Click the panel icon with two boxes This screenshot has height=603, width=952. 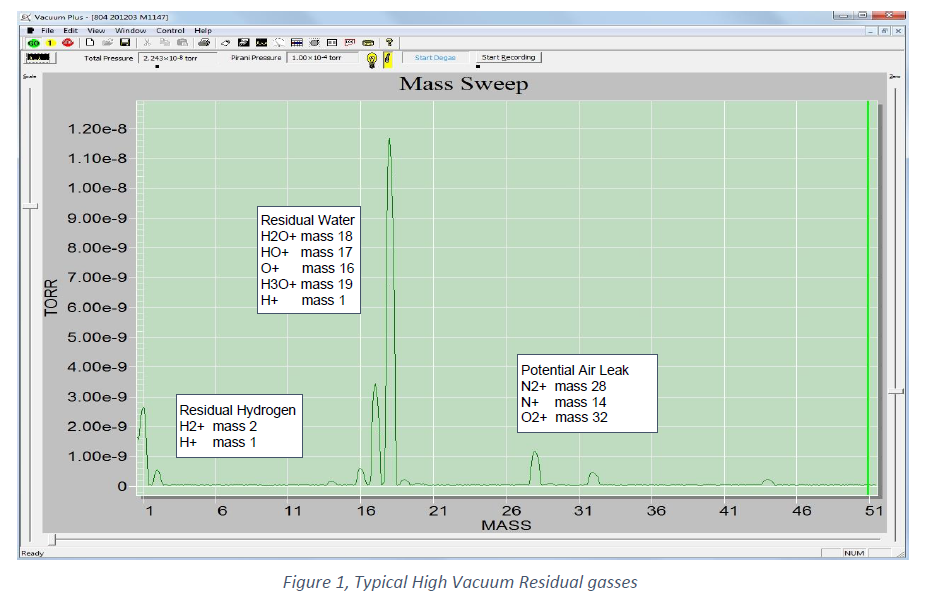(332, 43)
